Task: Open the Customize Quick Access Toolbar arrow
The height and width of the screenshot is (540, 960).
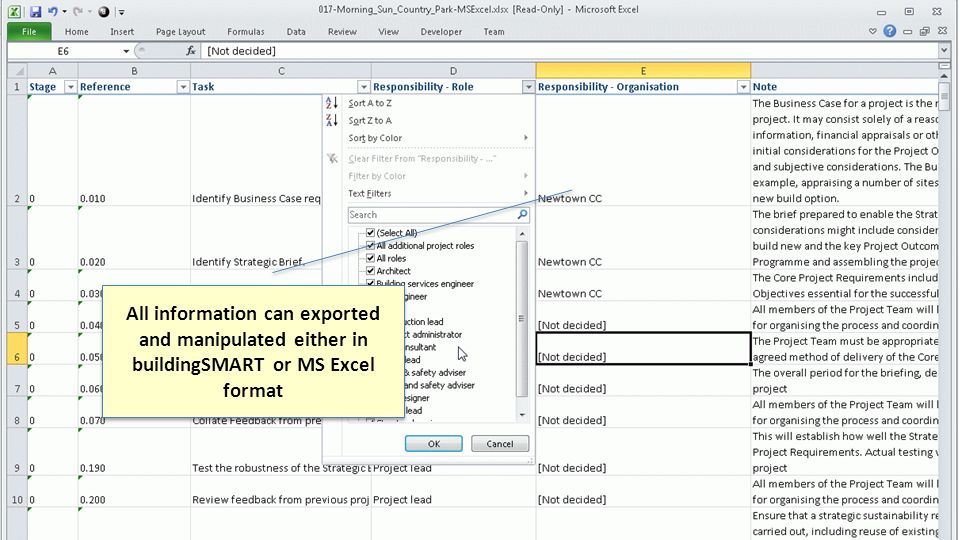Action: 121,12
